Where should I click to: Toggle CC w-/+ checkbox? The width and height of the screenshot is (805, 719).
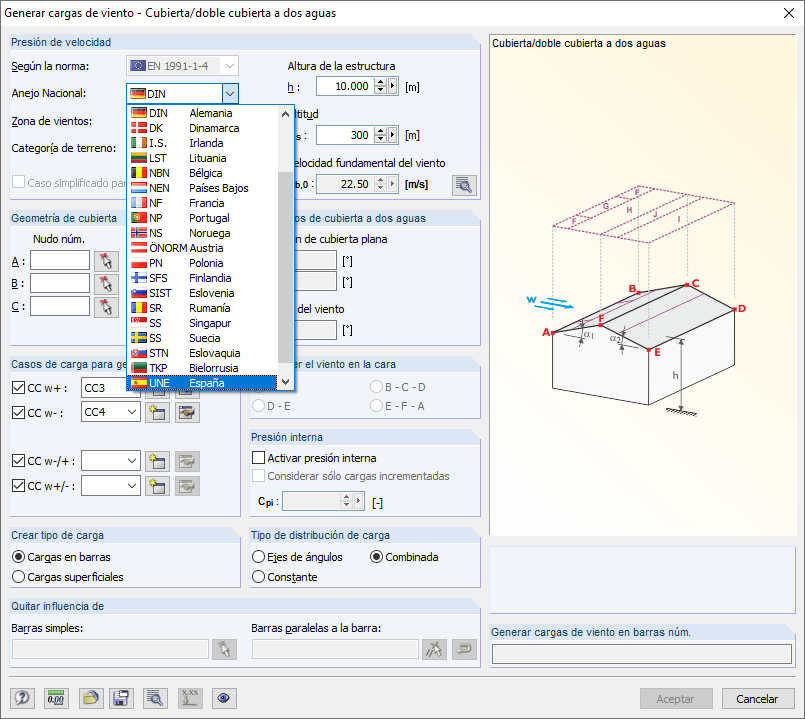[18, 461]
